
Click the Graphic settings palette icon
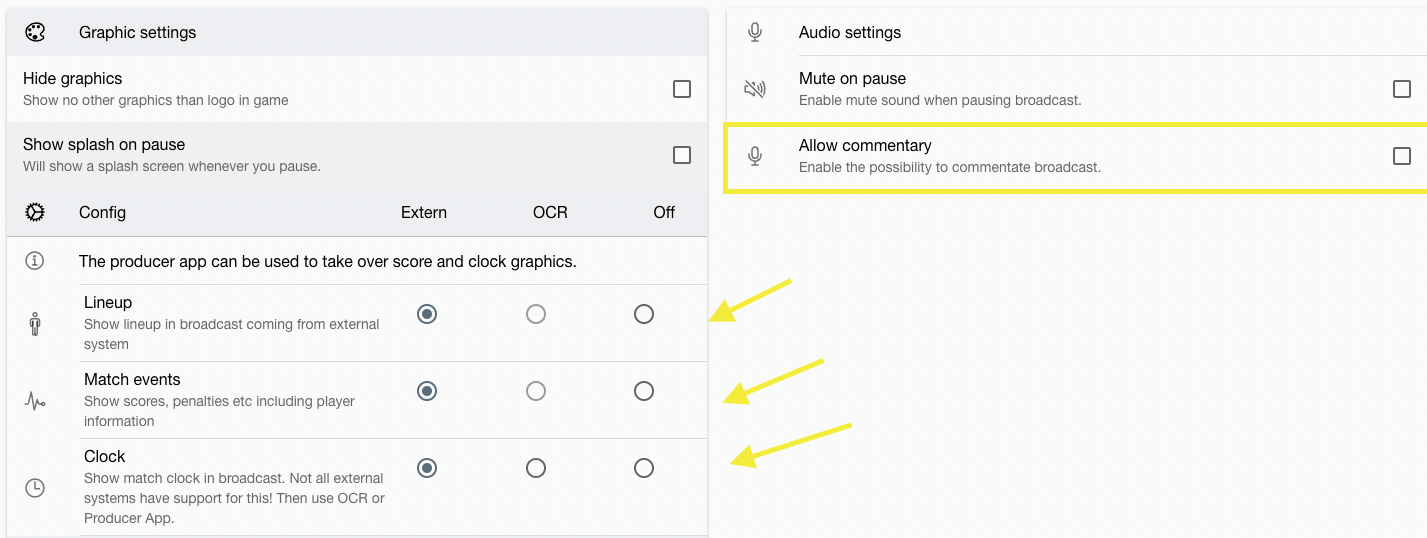click(35, 32)
